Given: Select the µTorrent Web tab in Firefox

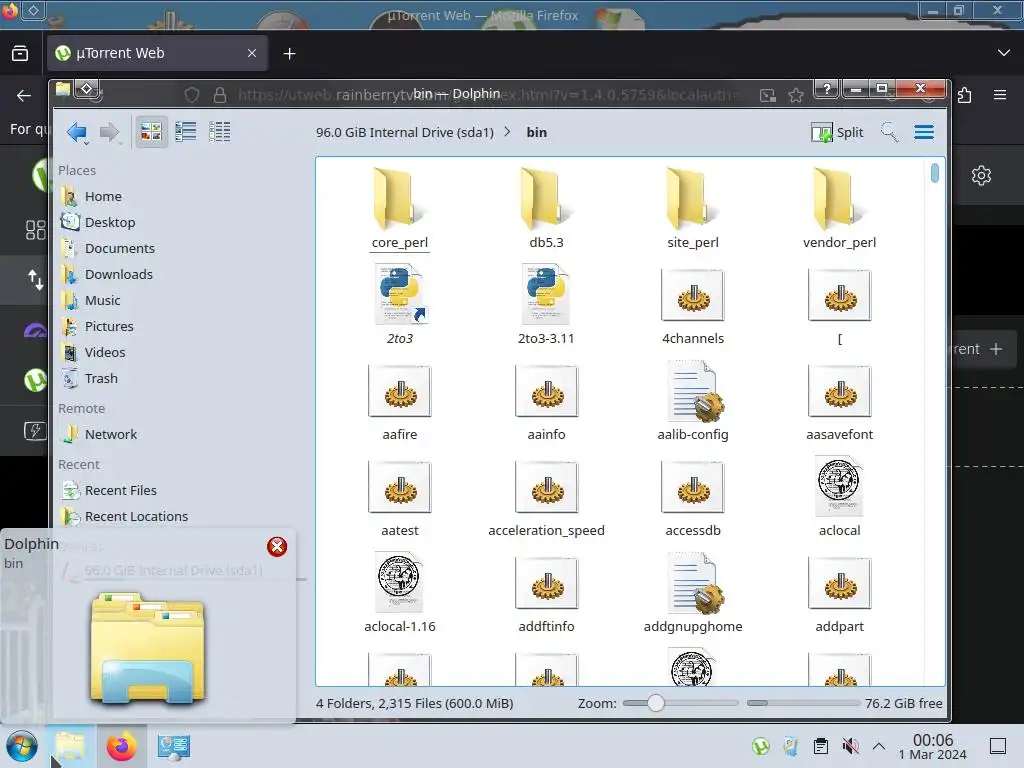Looking at the screenshot, I should coord(157,54).
